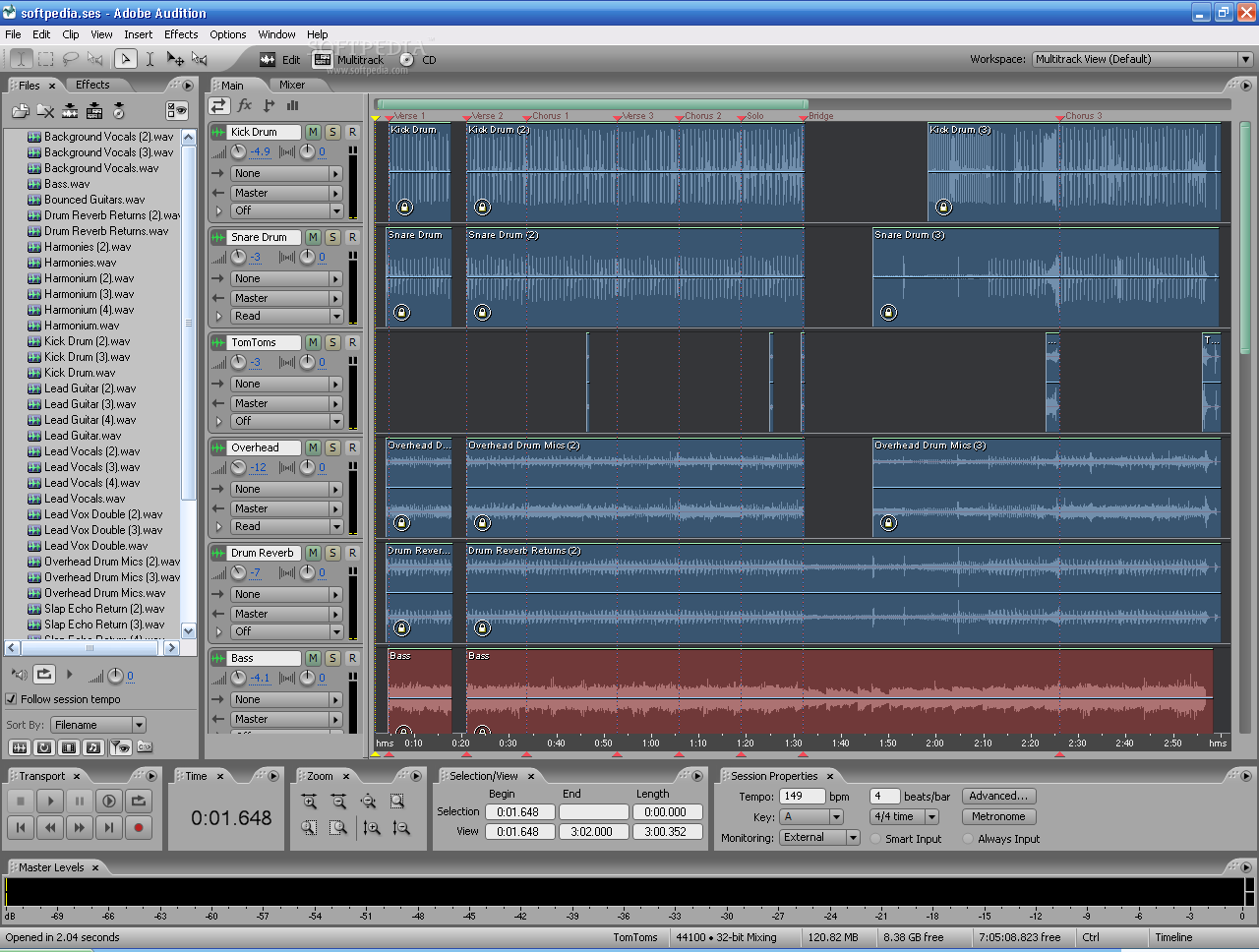Select Always Input monitoring option
The width and height of the screenshot is (1259, 952).
(x=968, y=839)
